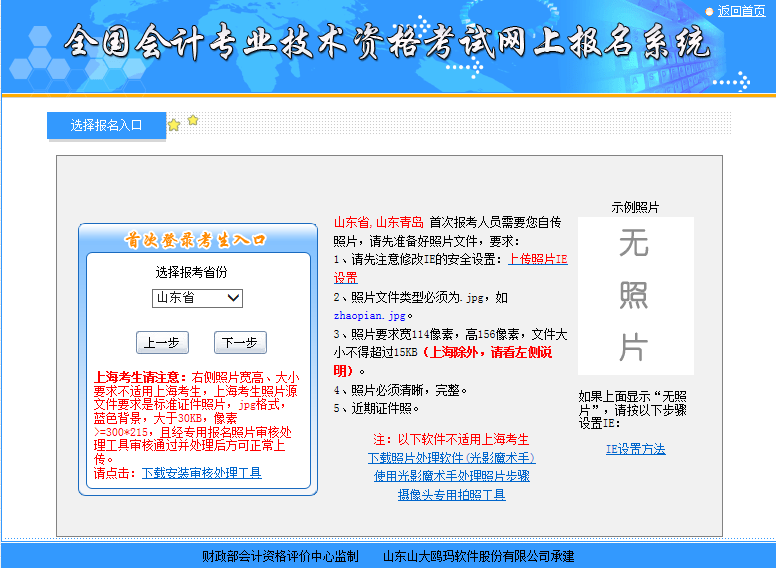The image size is (776, 568).
Task: Click the larger yellow star icon
Action: [174, 125]
